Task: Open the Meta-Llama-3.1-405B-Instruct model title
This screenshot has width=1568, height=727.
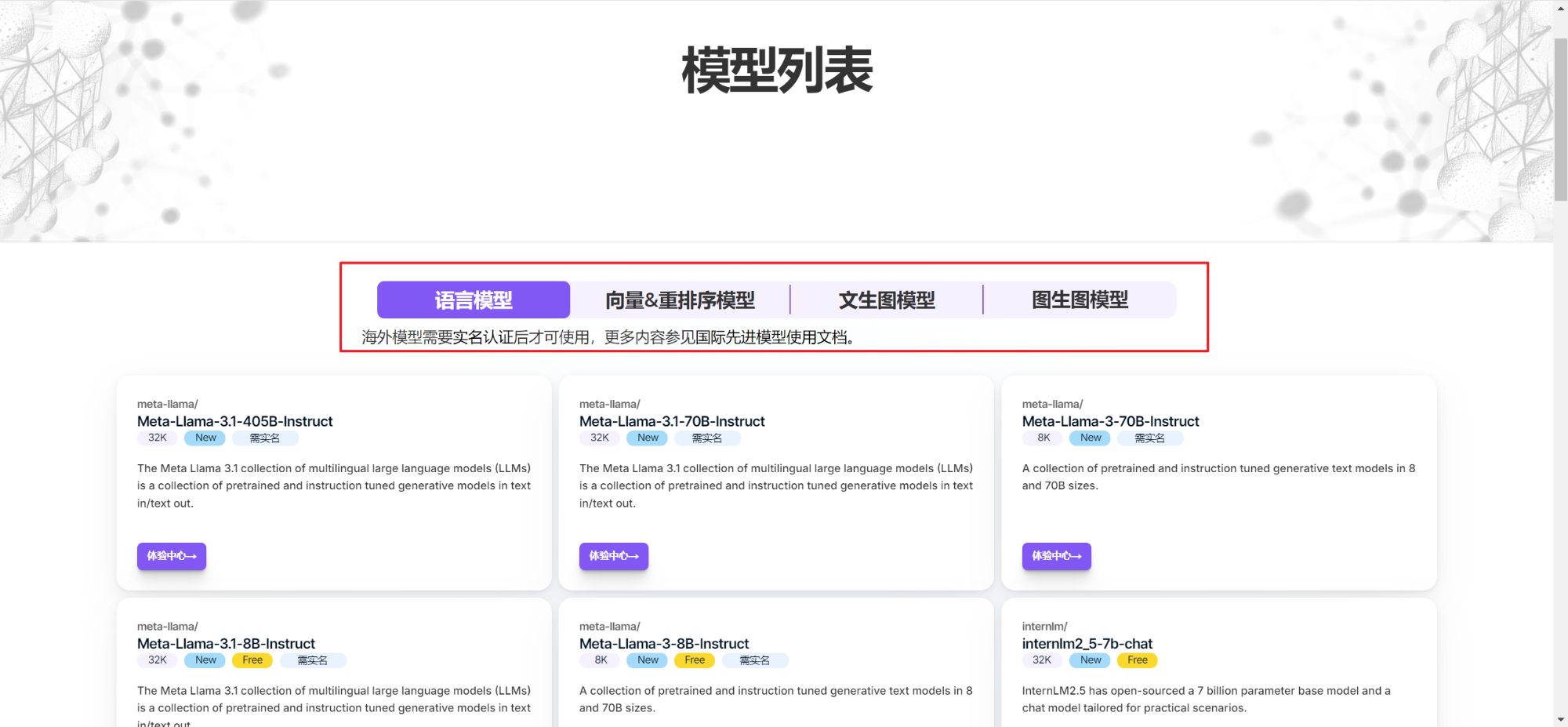Action: (x=234, y=421)
